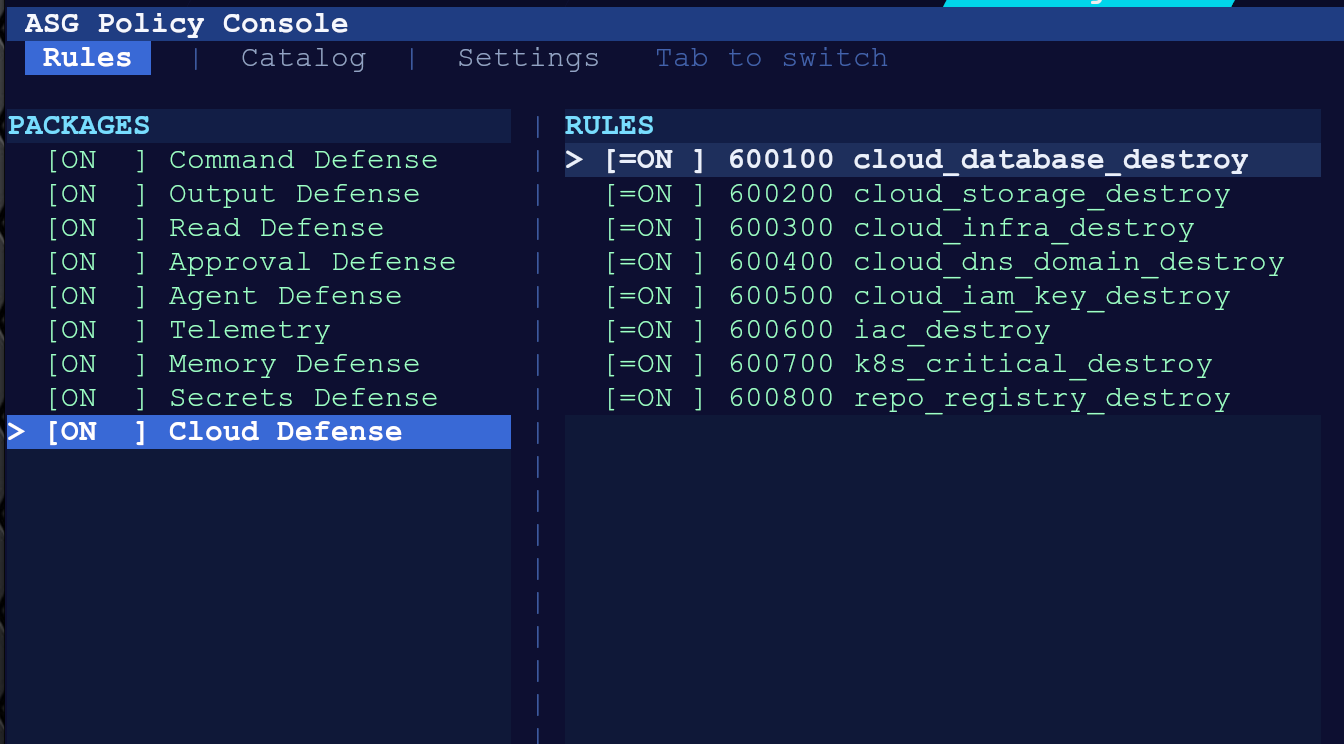Select the Secrets Defense package

coord(259,398)
